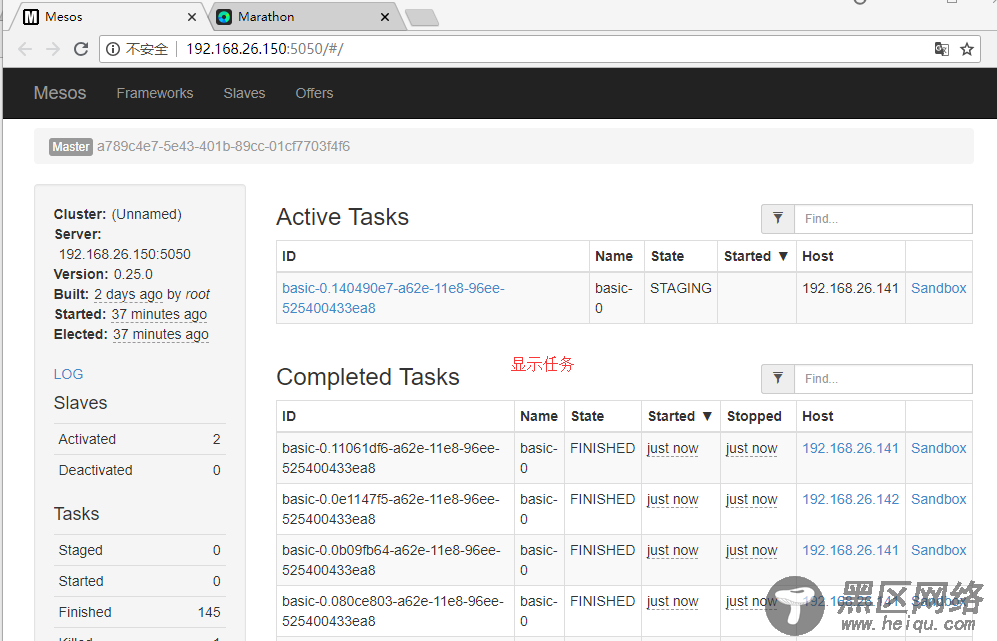
Task: Click the Started tasks row in sidebar
Action: pyautogui.click(x=139, y=581)
